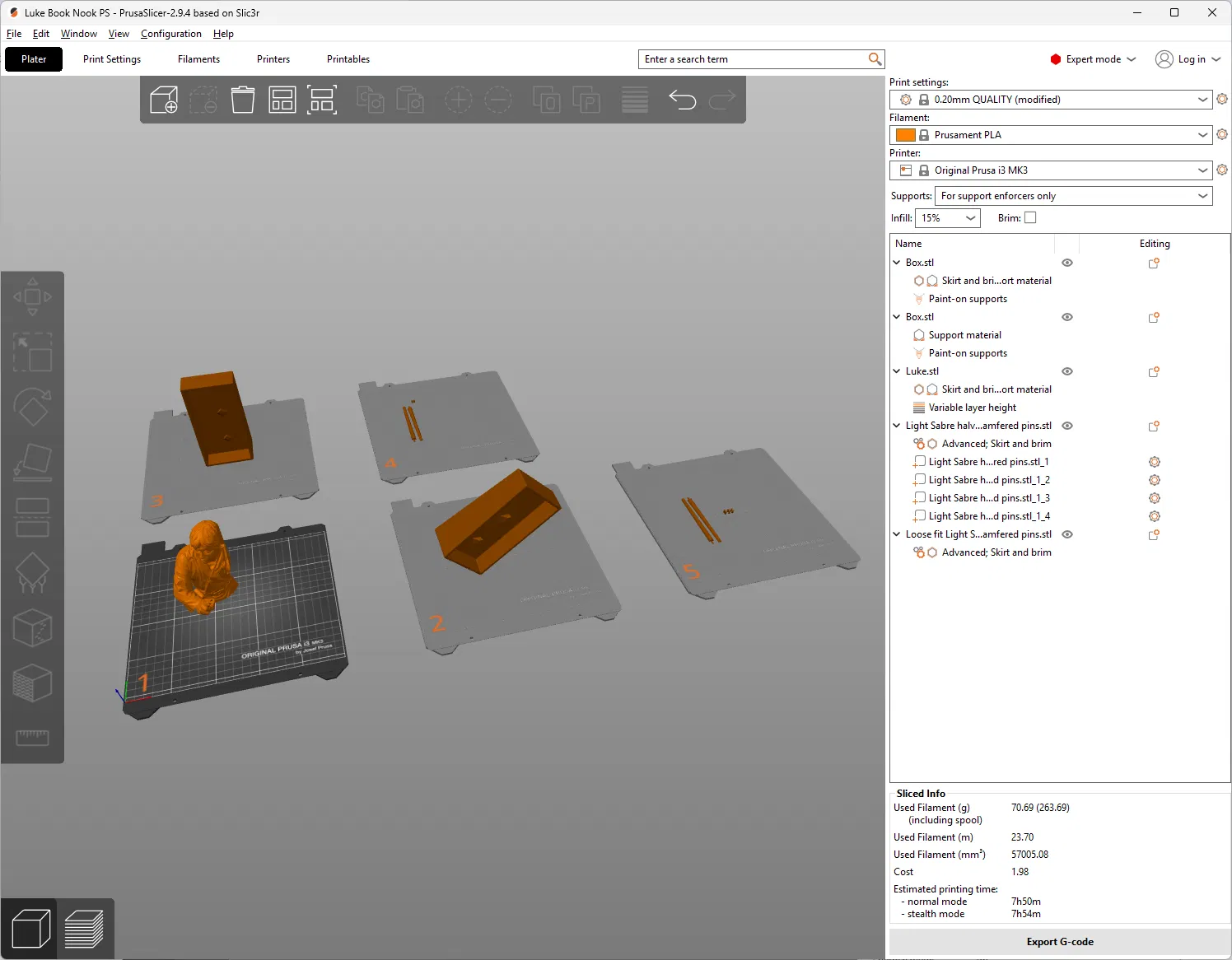
Task: Open the Supports dropdown
Action: [x=1074, y=196]
